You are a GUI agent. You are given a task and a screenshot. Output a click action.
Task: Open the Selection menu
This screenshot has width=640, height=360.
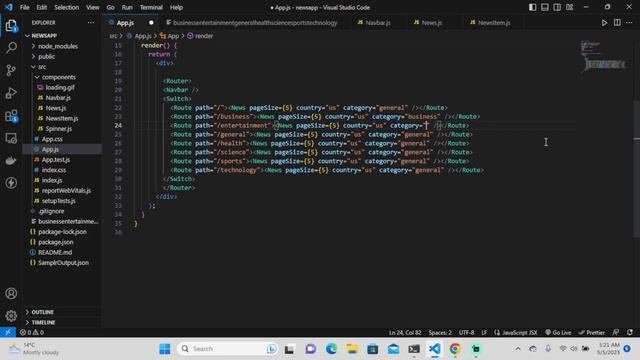(67, 7)
